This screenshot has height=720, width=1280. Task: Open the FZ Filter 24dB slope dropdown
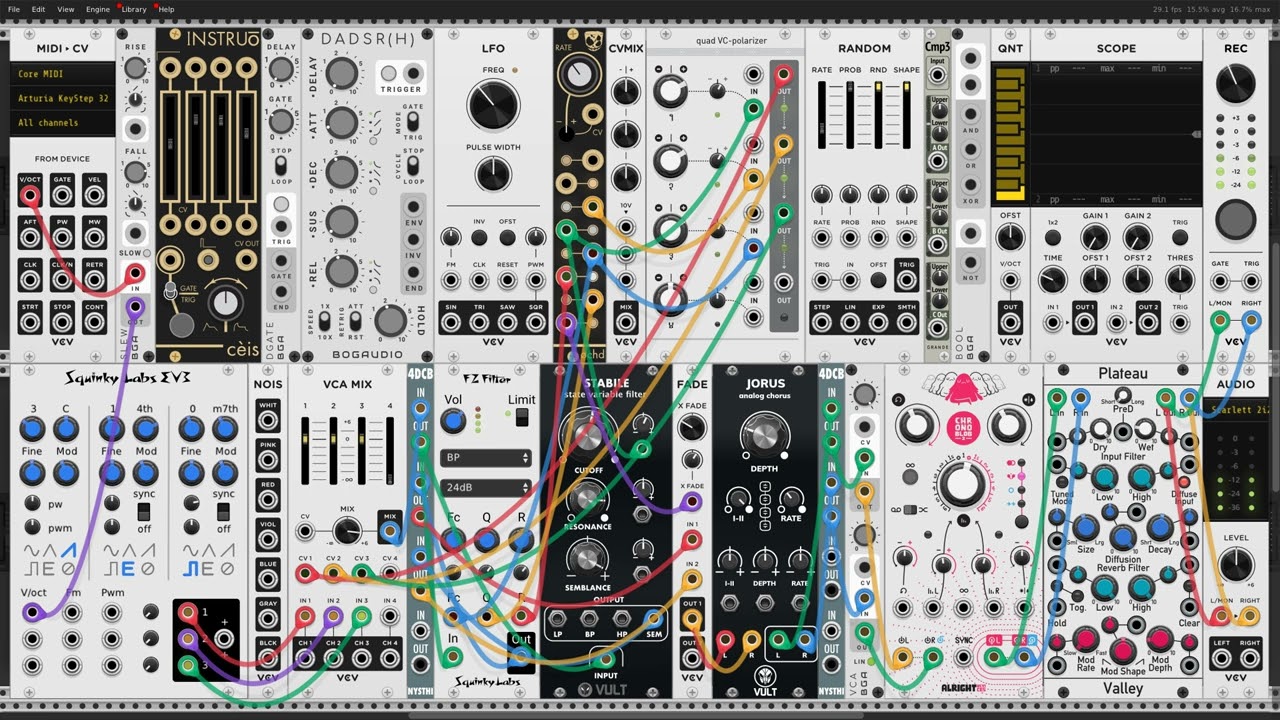pyautogui.click(x=485, y=488)
